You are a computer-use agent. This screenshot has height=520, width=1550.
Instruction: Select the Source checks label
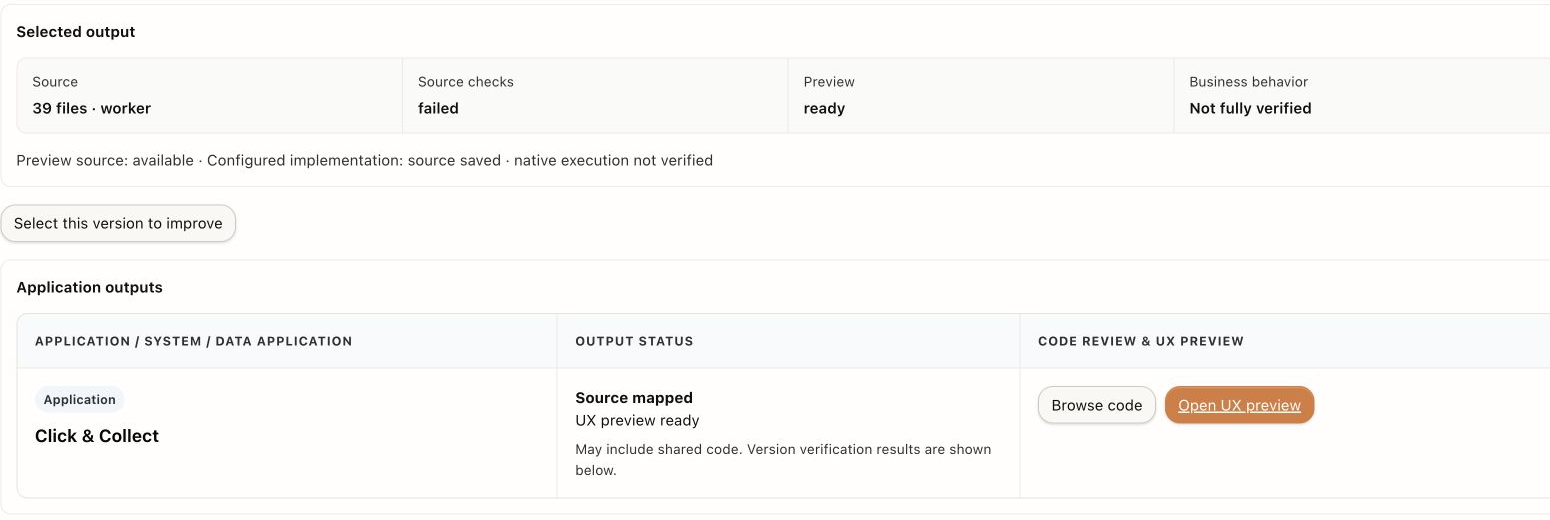466,82
